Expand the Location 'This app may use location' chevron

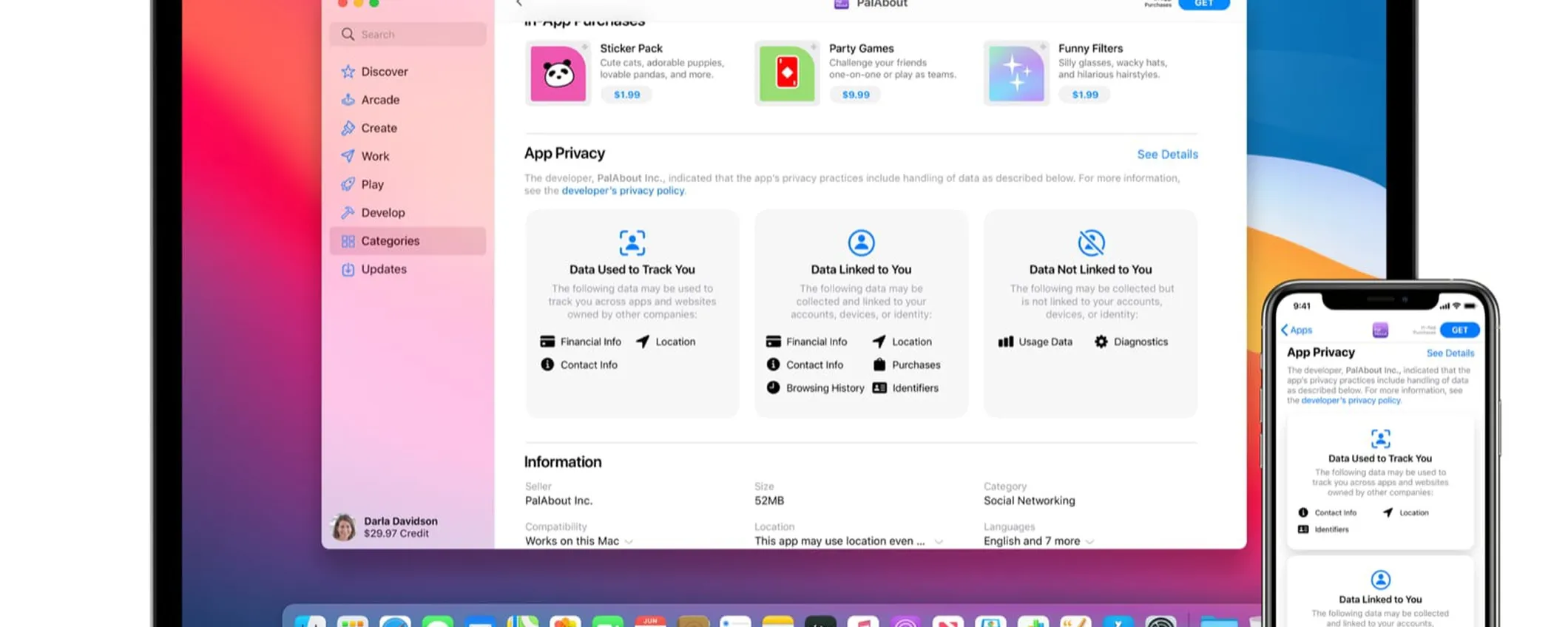pyautogui.click(x=939, y=541)
